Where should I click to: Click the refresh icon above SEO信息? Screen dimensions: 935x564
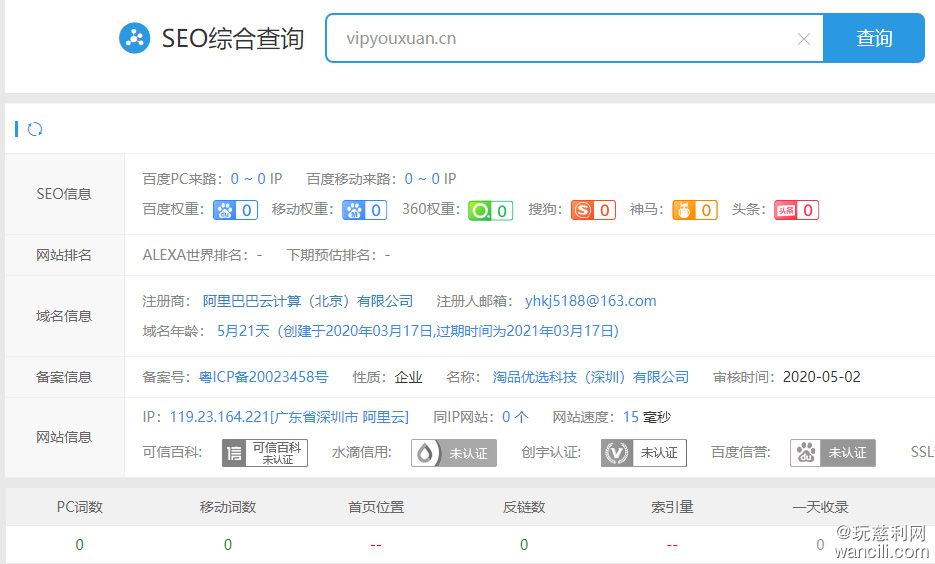point(35,129)
